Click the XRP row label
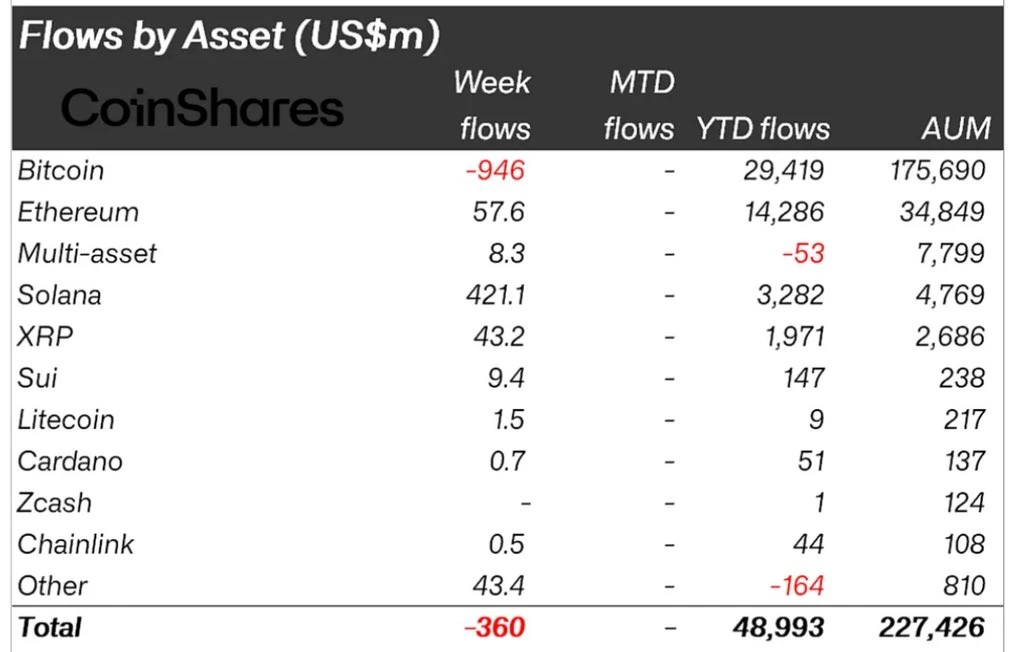Screen dimensions: 1024x652 (46, 336)
